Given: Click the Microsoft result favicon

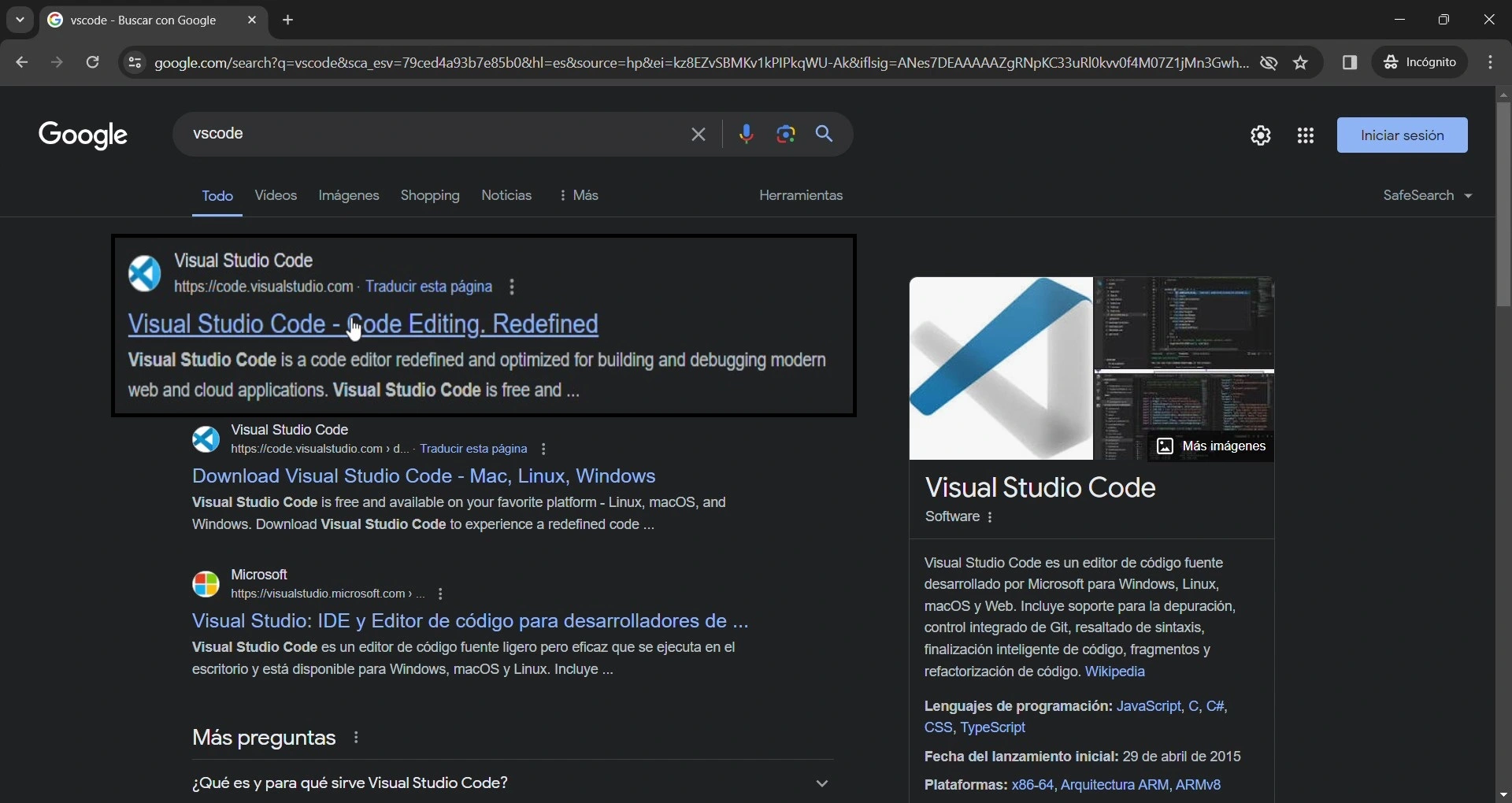Looking at the screenshot, I should (x=206, y=584).
